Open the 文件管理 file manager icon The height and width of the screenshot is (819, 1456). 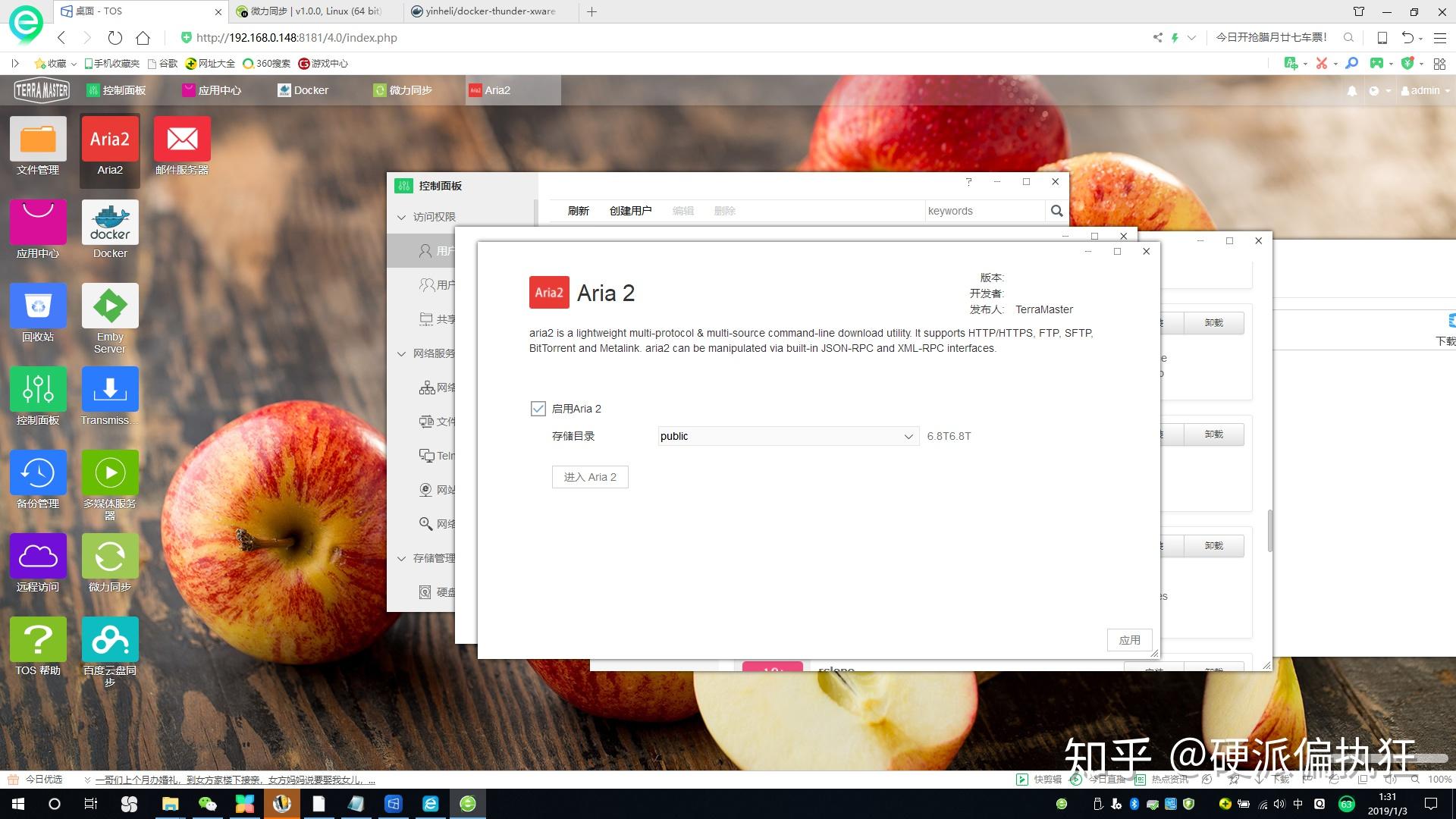click(38, 140)
